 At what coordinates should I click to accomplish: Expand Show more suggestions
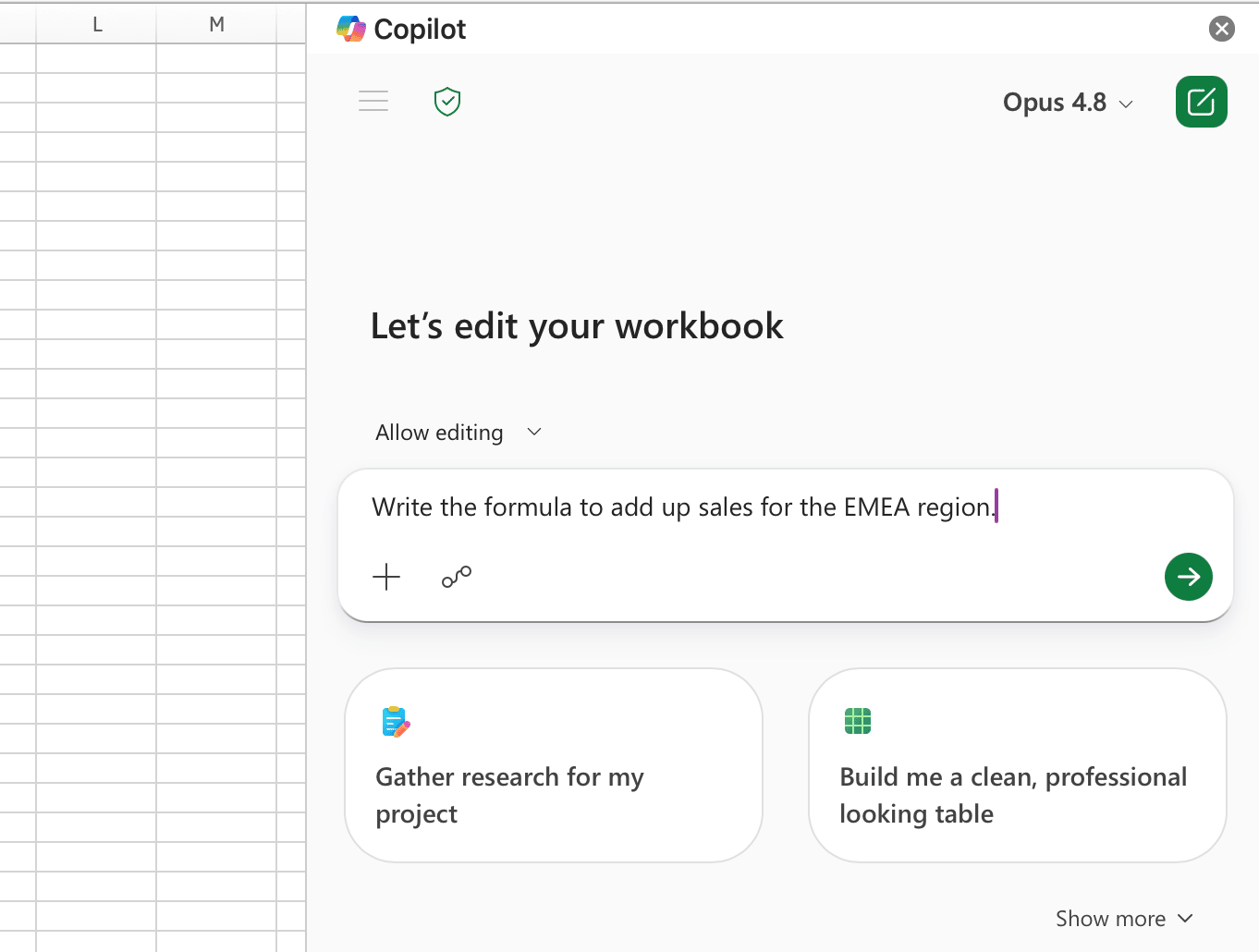click(1124, 919)
